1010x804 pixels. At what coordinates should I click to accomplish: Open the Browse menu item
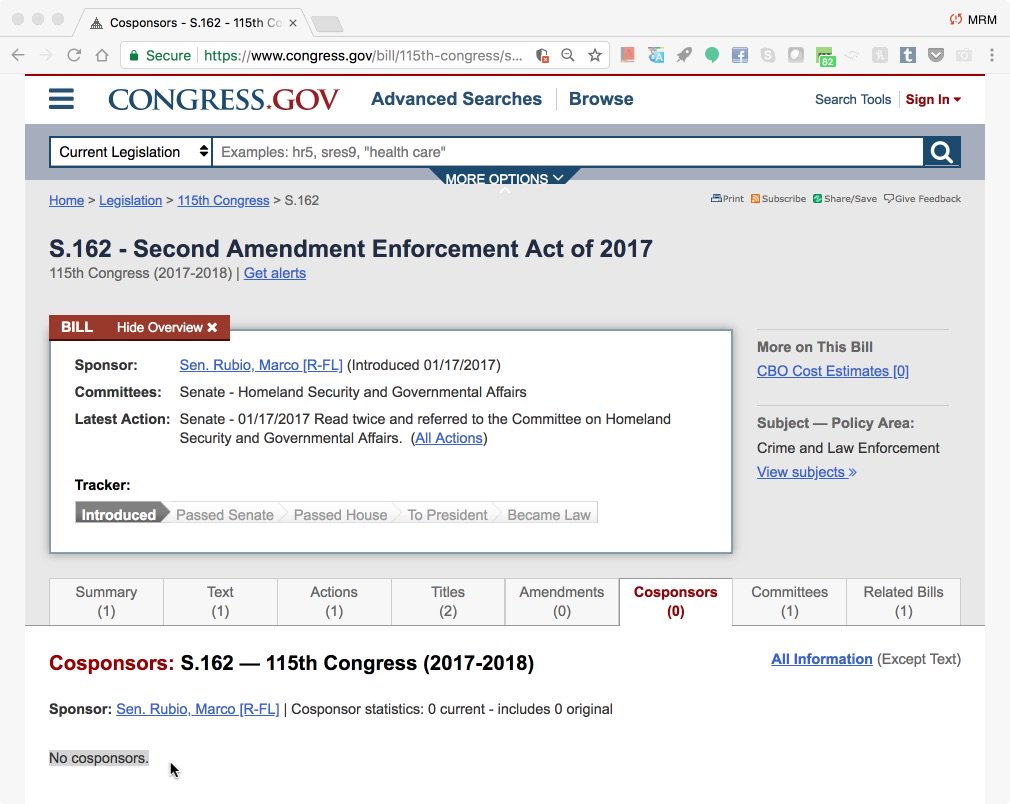(601, 99)
